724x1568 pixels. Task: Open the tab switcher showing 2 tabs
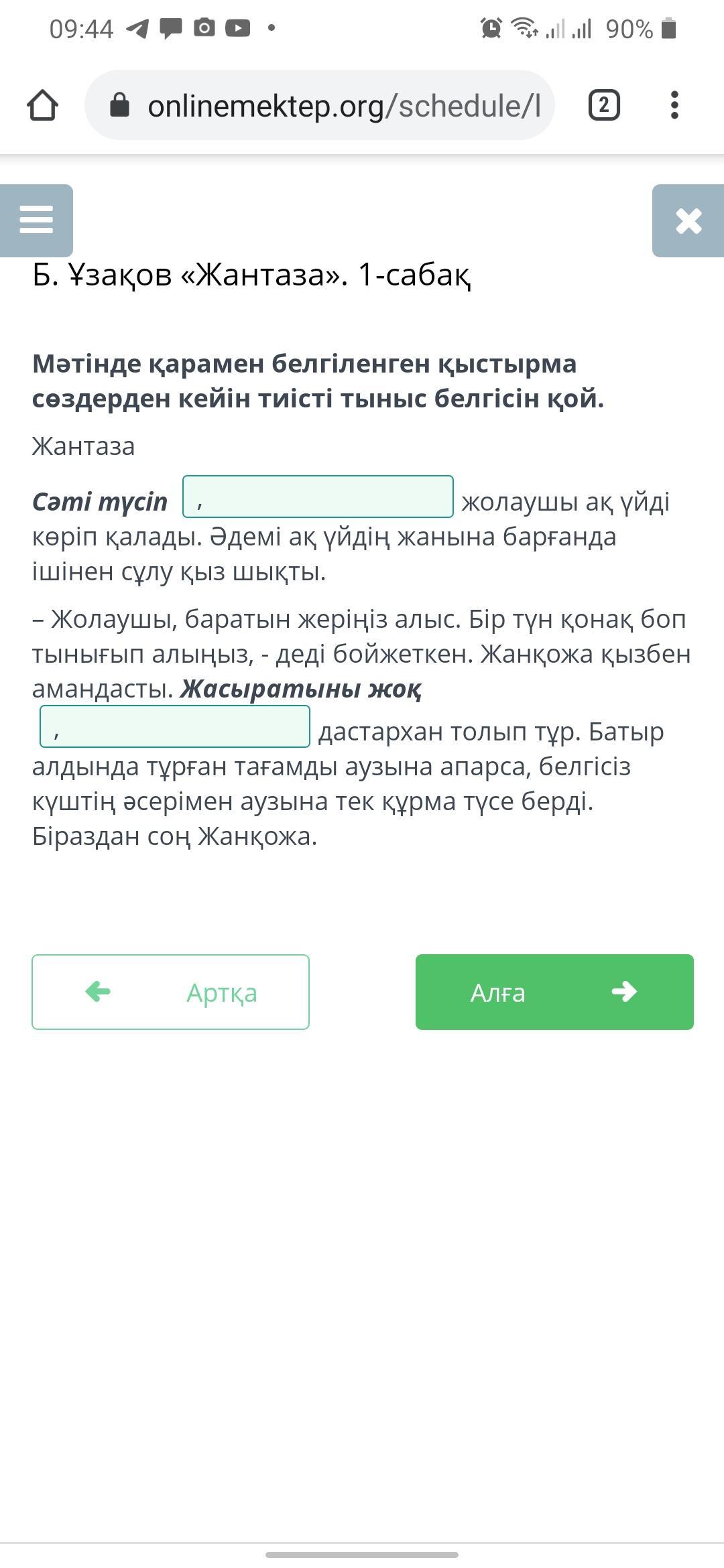(604, 105)
